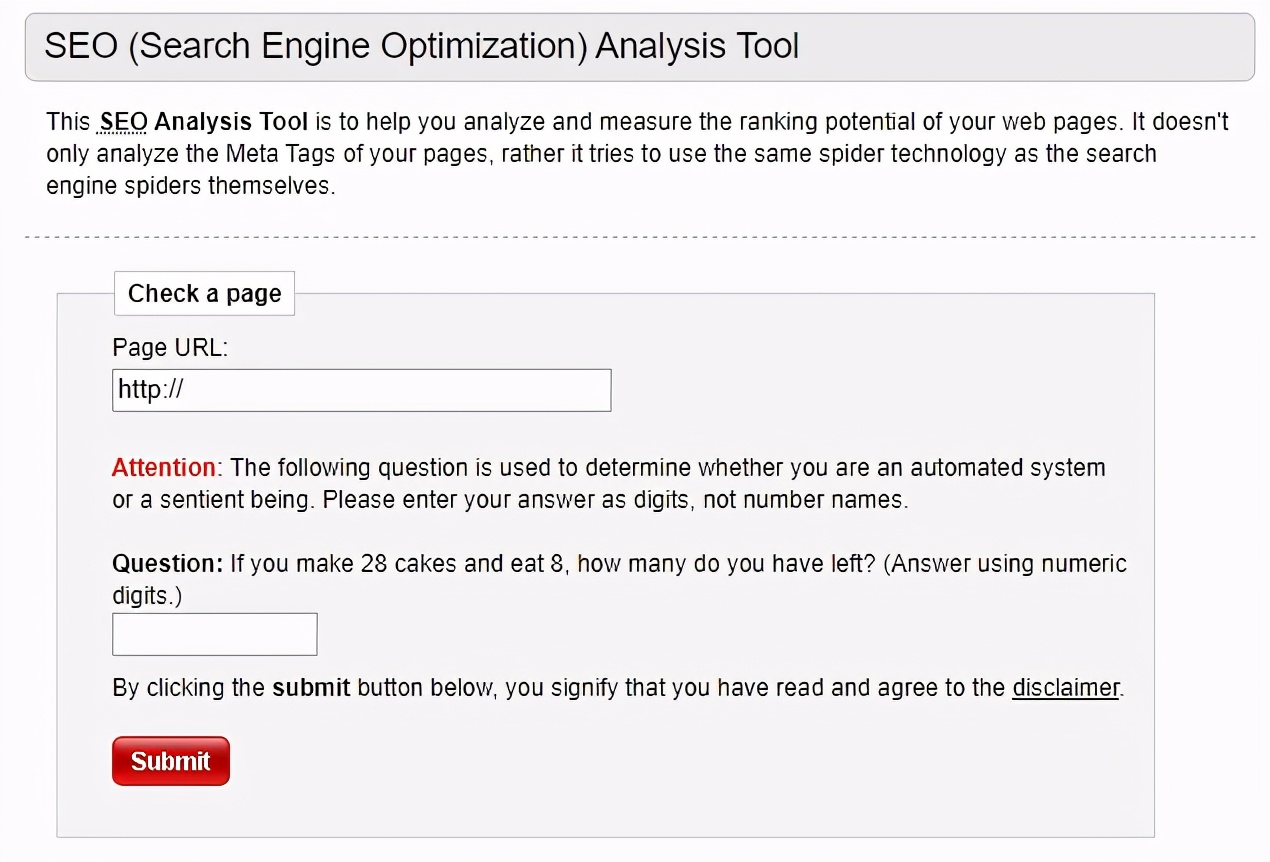Viewport: 1270px width, 862px height.
Task: Focus the cake question answer box
Action: pos(214,635)
